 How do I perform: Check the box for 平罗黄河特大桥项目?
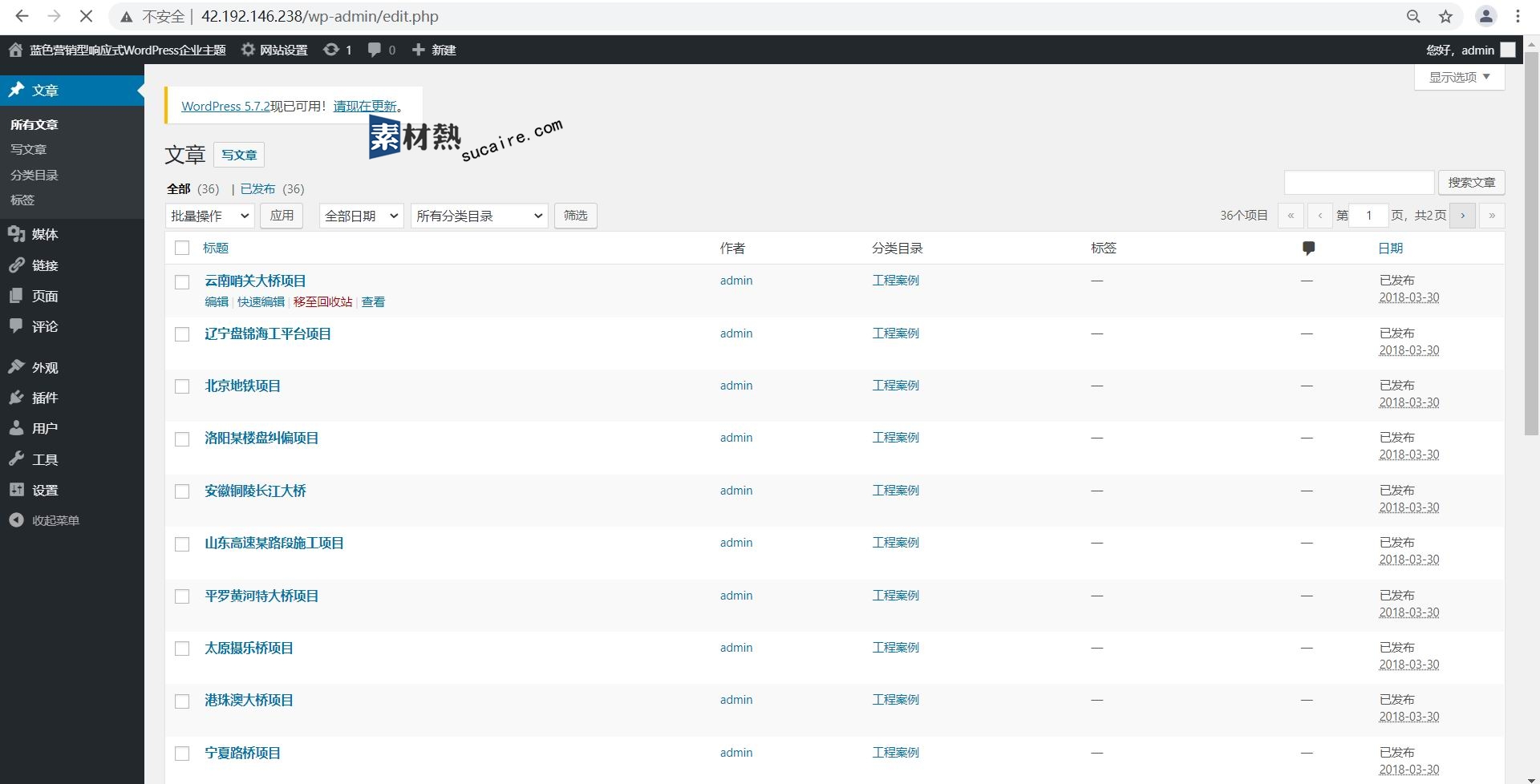click(x=182, y=596)
